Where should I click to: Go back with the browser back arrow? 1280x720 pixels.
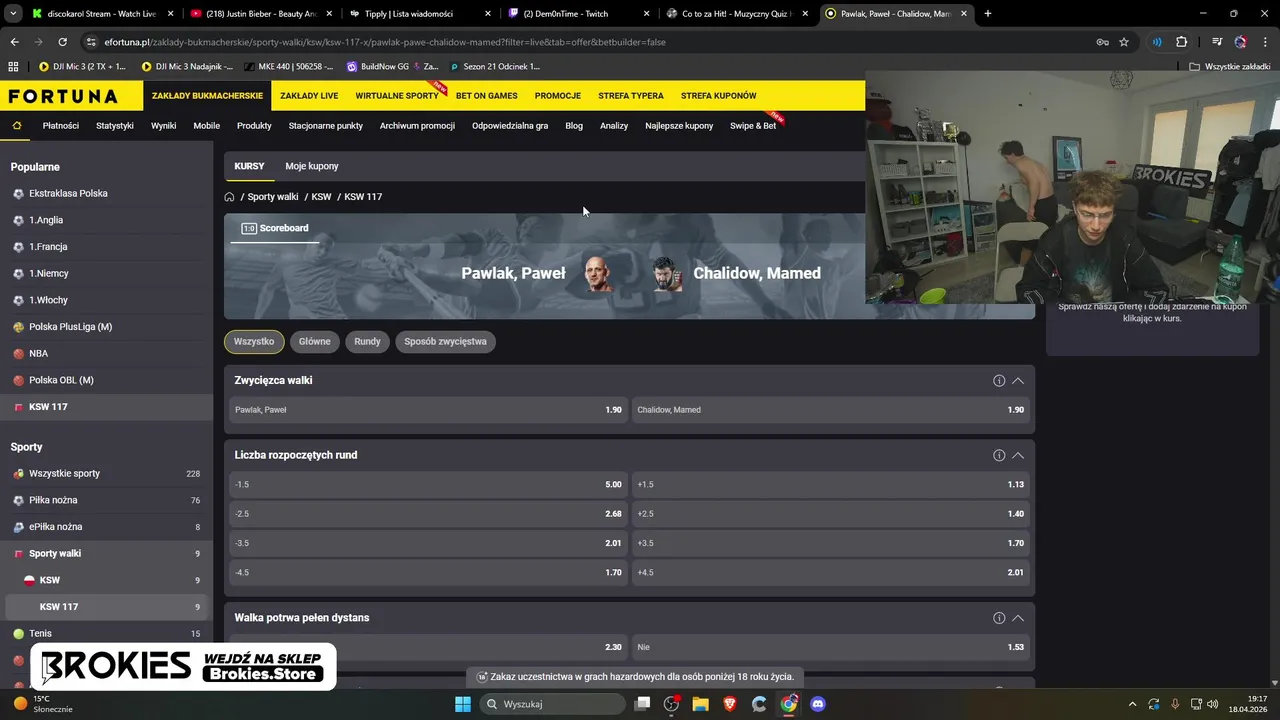14,42
